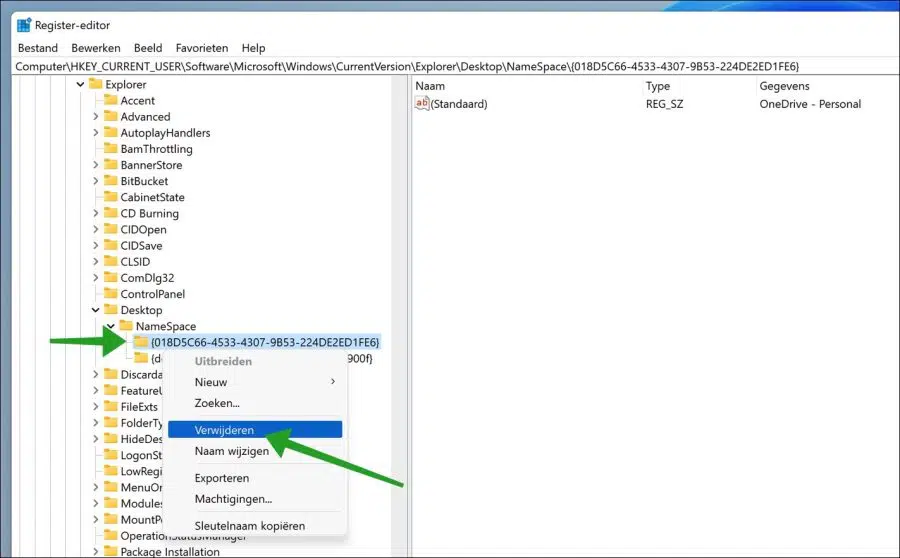Expand the CIDSave key

95,245
